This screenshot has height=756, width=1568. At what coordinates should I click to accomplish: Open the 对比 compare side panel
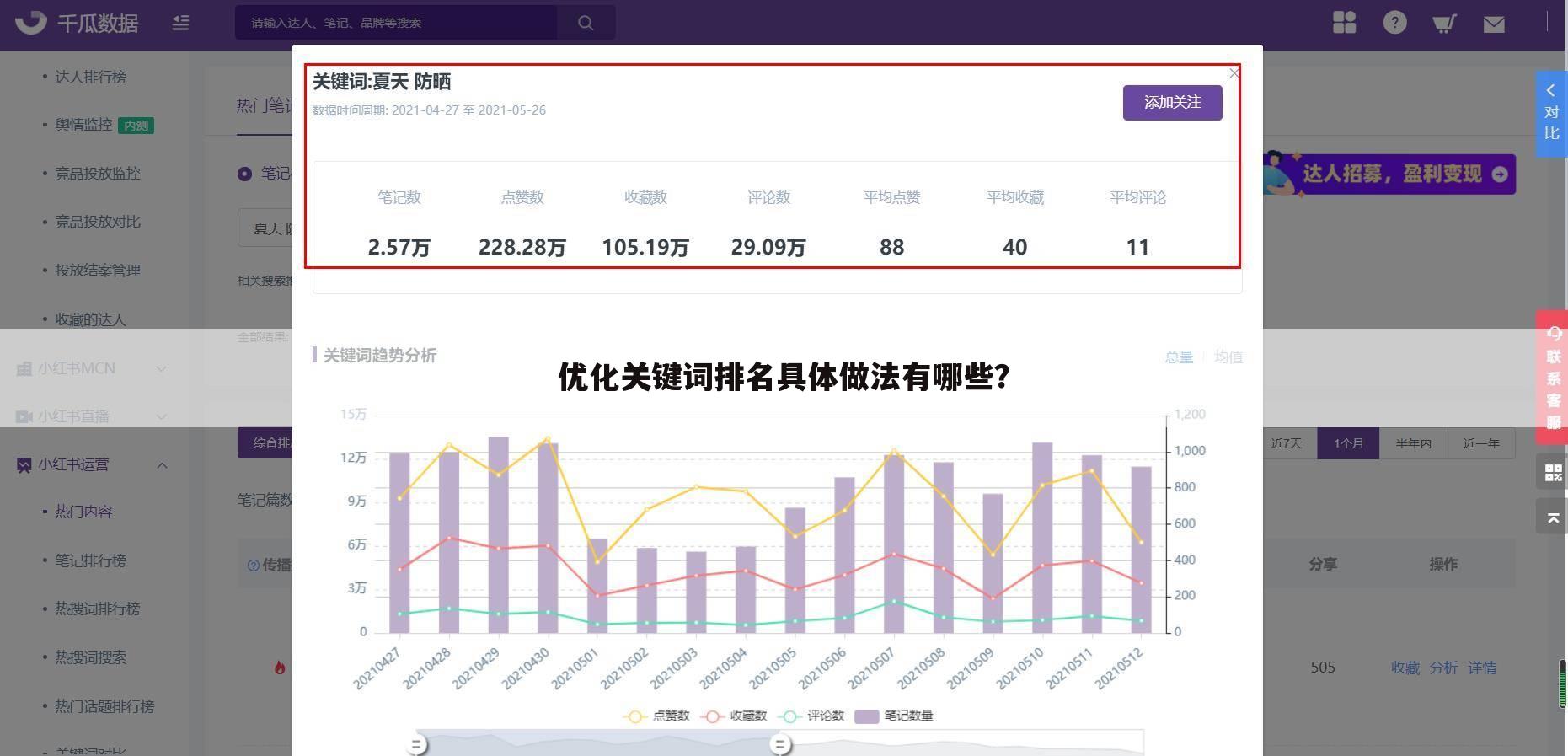tap(1551, 114)
